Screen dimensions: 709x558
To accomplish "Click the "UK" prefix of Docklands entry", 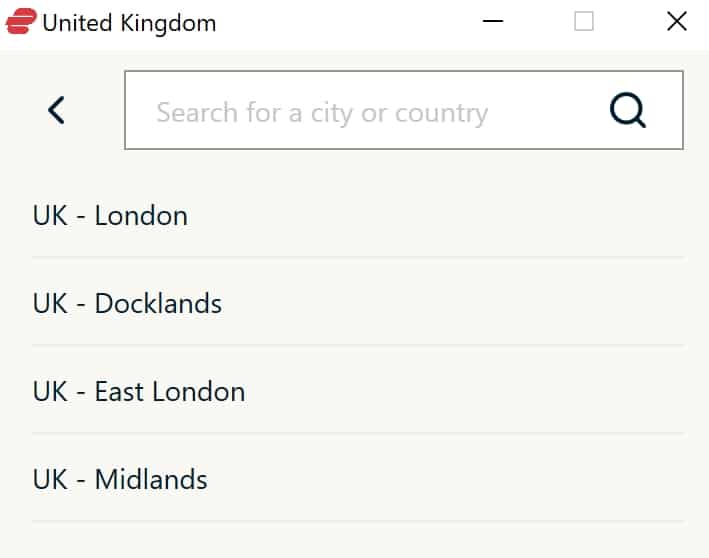I will pos(50,303).
